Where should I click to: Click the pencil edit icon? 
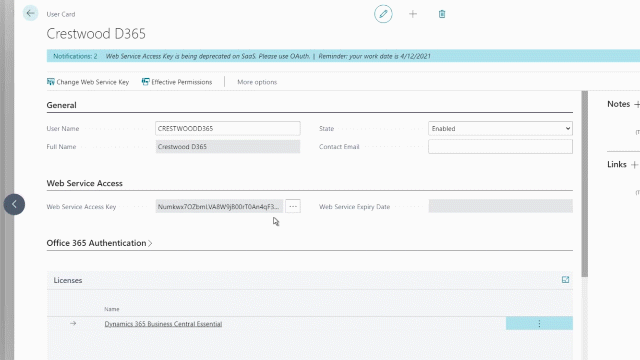[x=383, y=14]
